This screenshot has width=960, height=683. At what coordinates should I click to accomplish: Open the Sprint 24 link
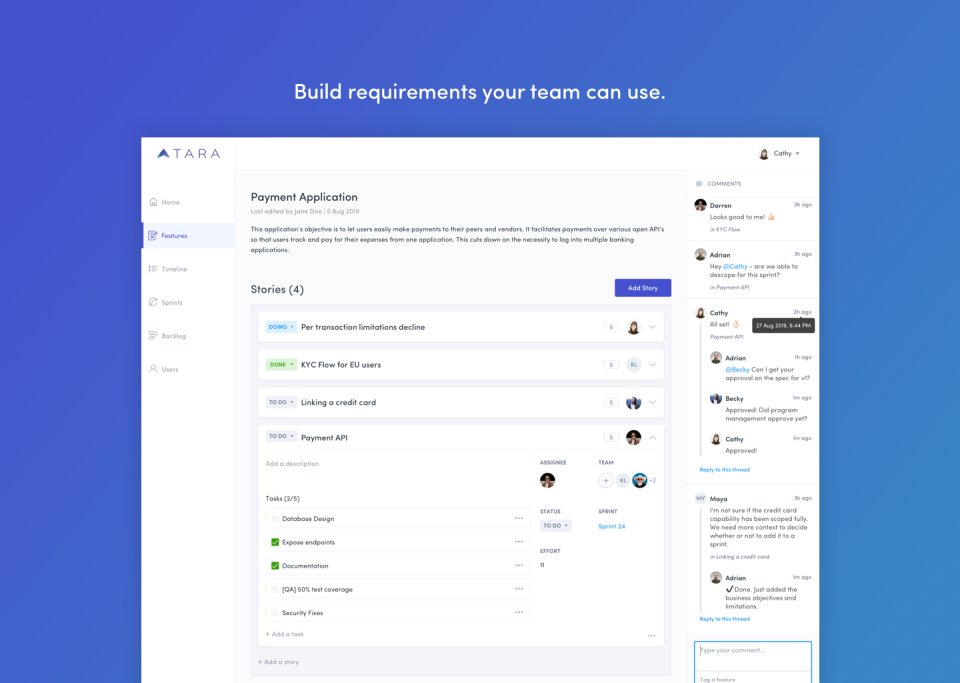[612, 526]
